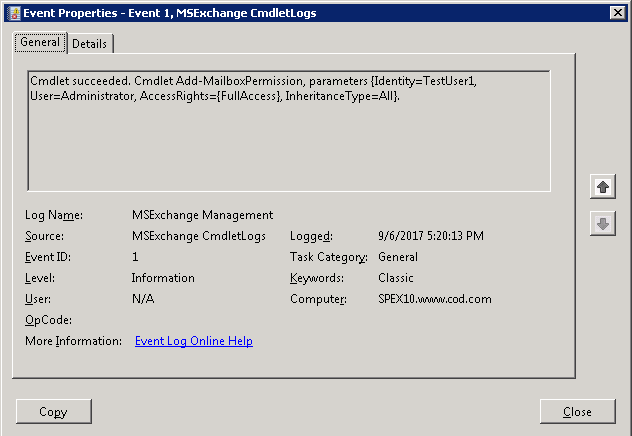This screenshot has width=632, height=436.
Task: Open the Event Log Online Help link
Action: (194, 341)
